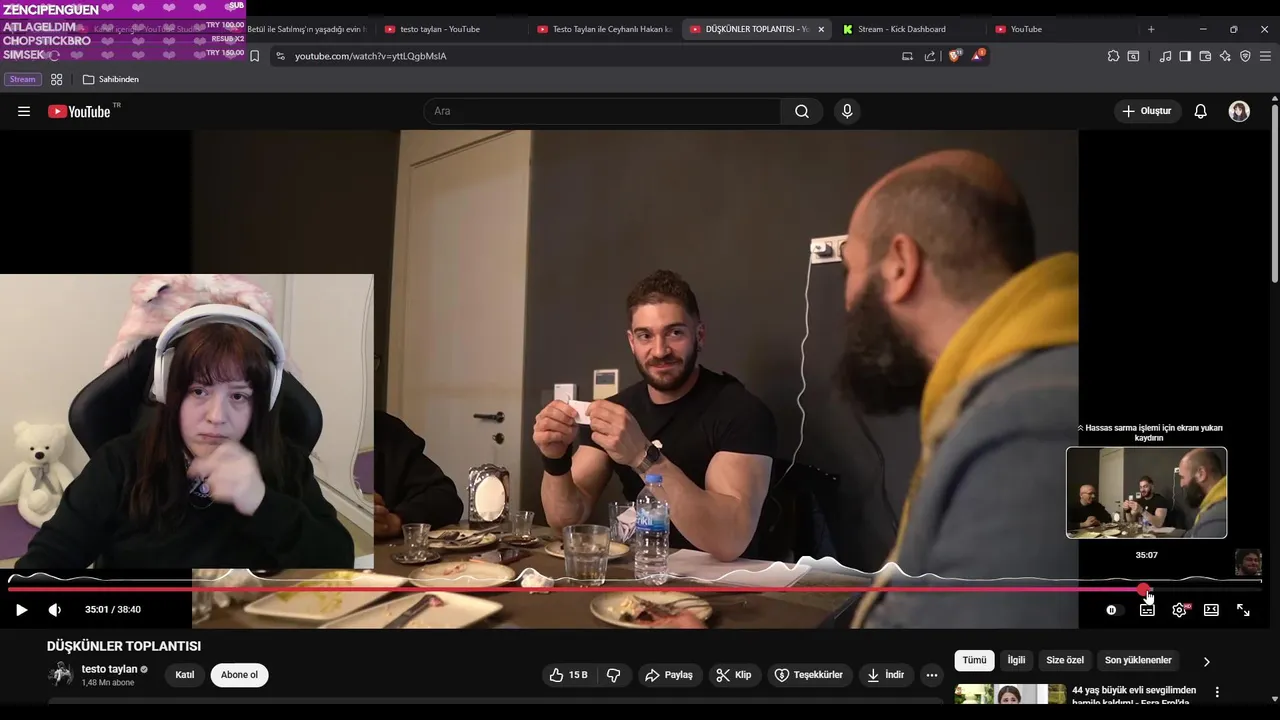
Task: Focus the Ara search field
Action: [602, 111]
